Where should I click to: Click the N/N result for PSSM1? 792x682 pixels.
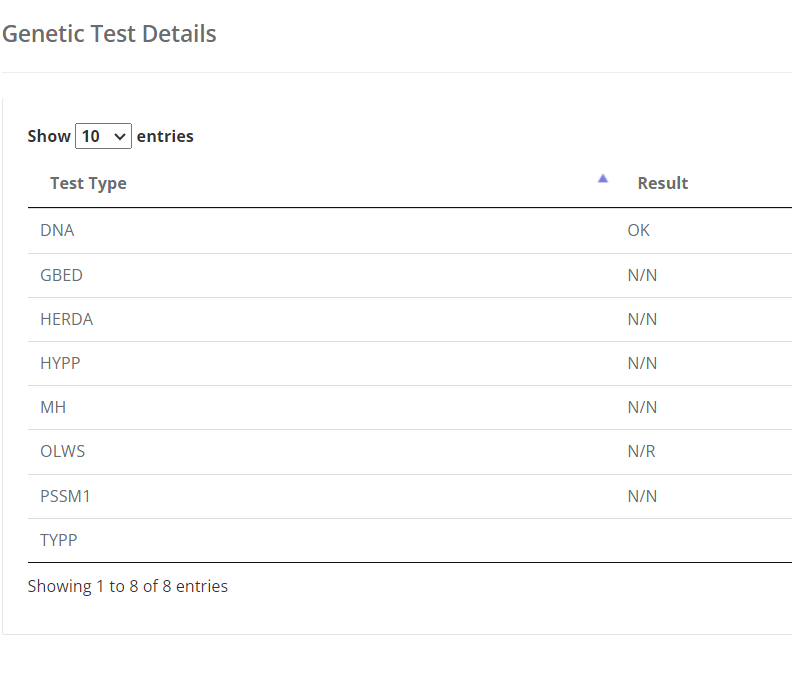pyautogui.click(x=642, y=496)
